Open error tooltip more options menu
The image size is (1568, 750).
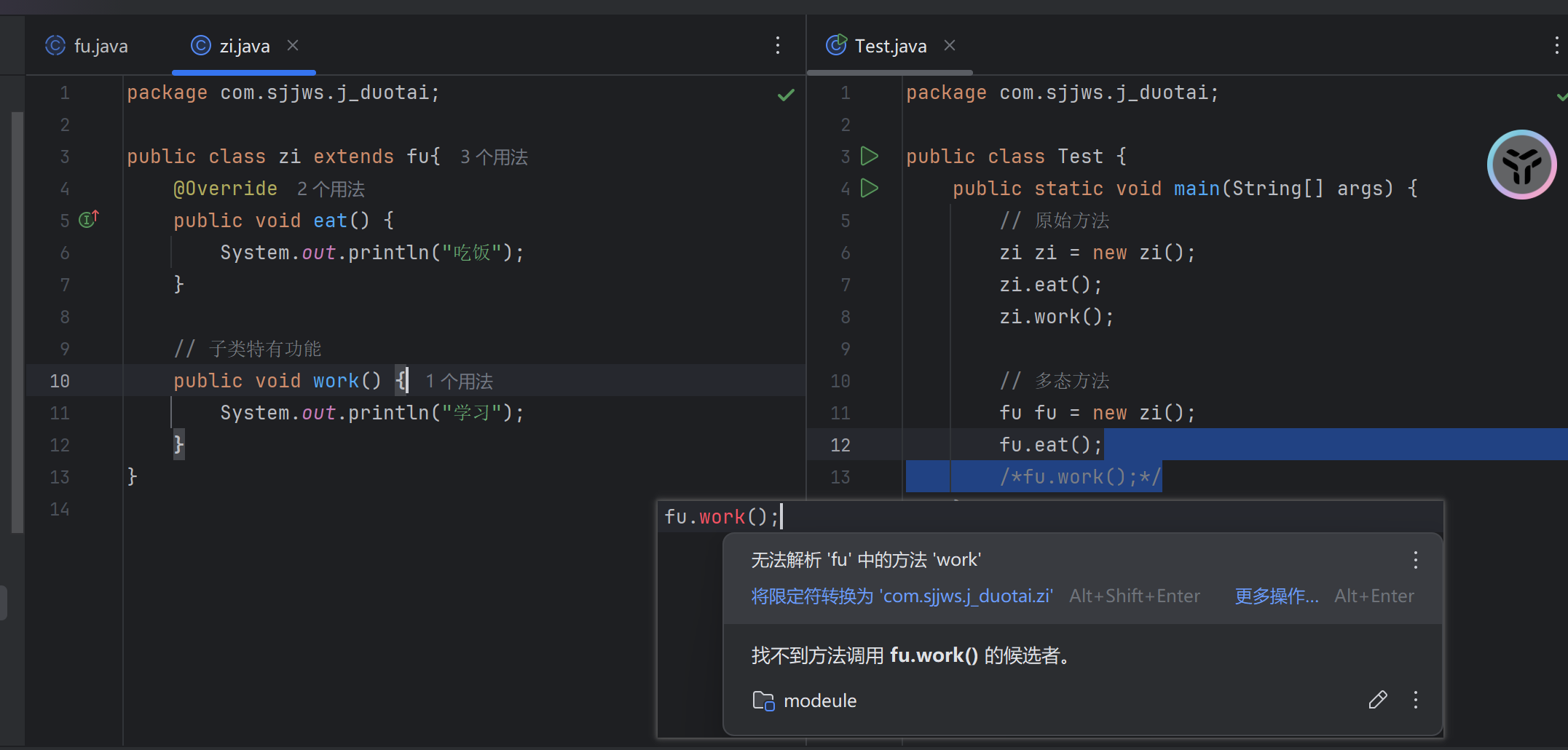(1415, 560)
